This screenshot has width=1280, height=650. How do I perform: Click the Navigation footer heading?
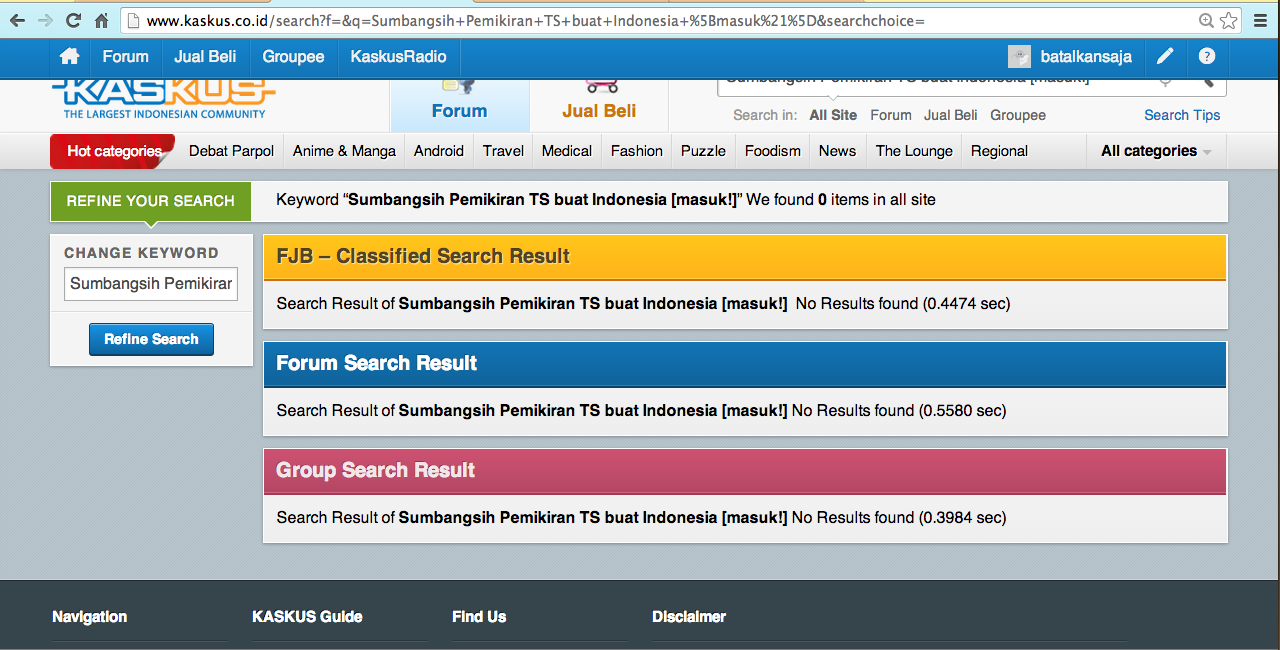click(90, 617)
